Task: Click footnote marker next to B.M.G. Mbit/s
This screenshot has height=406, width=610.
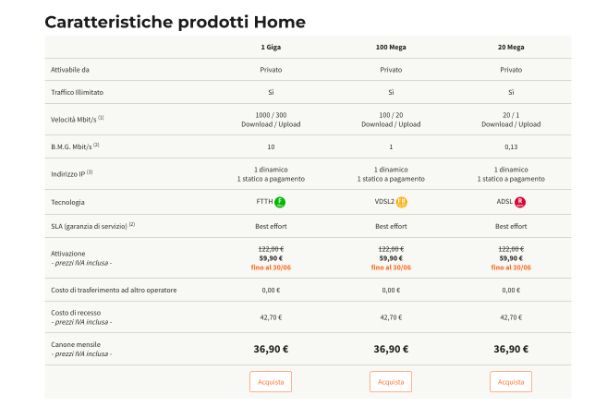Action: [96, 145]
